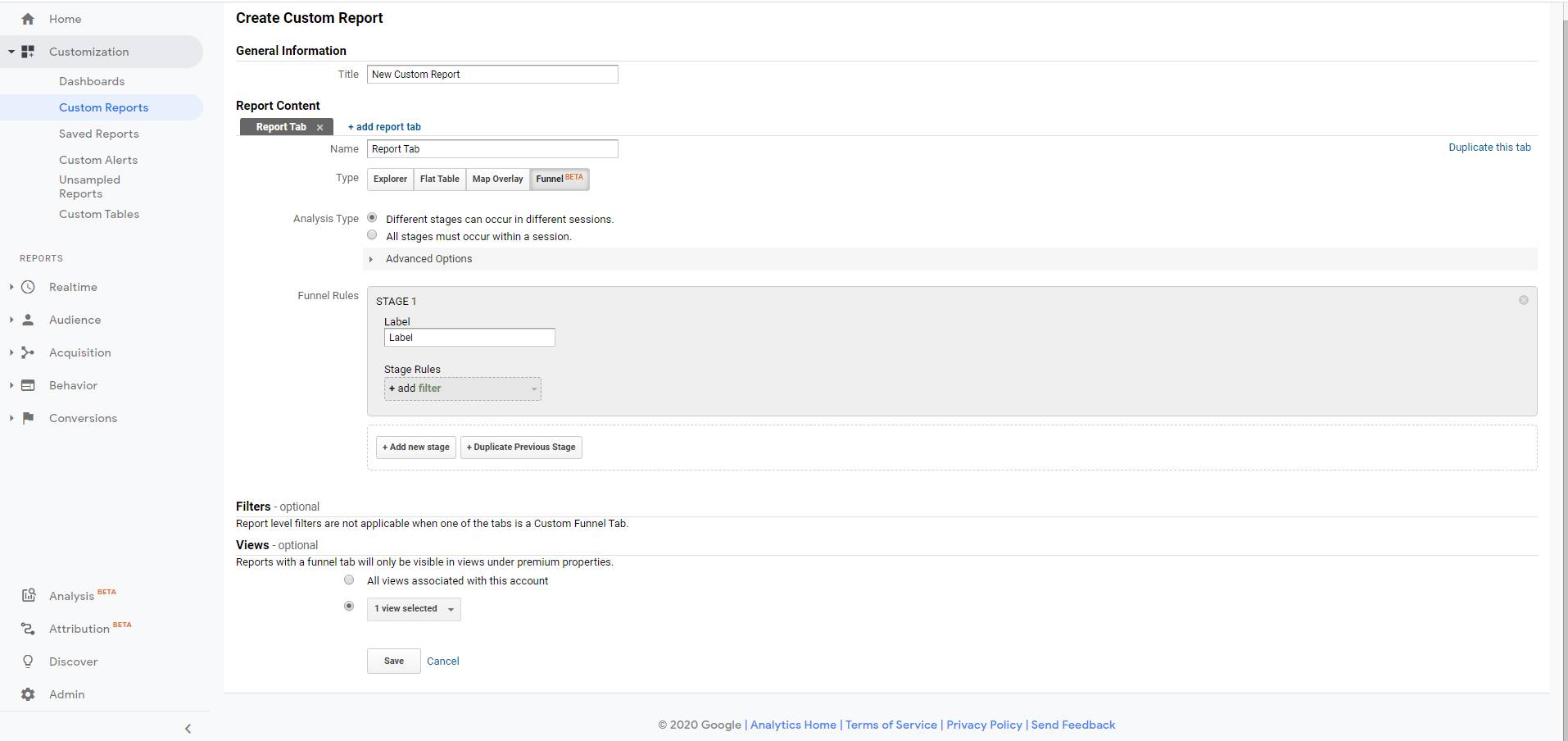Image resolution: width=1568 pixels, height=741 pixels.
Task: Select 'Different stages can occur in different sessions'
Action: (x=372, y=217)
